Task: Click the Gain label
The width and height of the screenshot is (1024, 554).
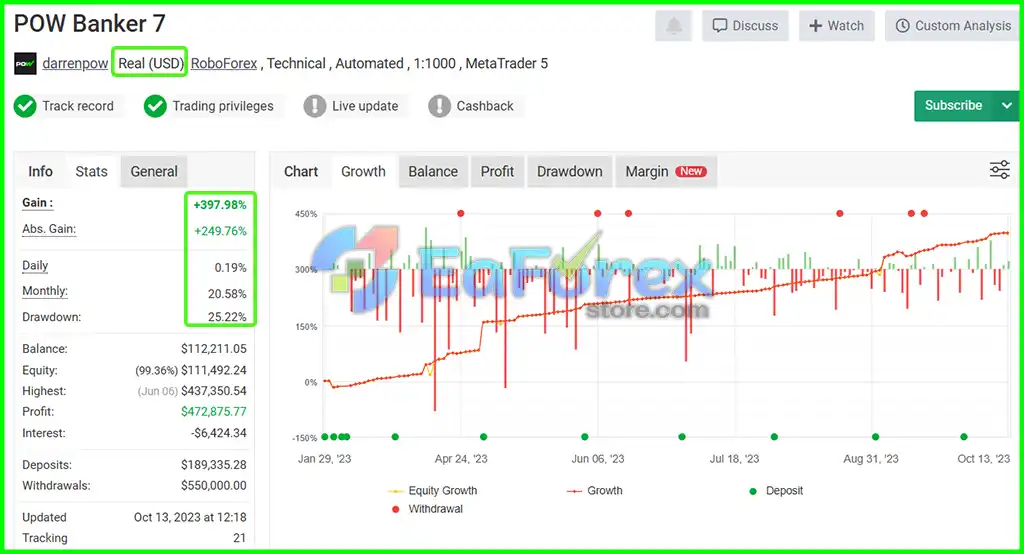Action: click(x=38, y=203)
